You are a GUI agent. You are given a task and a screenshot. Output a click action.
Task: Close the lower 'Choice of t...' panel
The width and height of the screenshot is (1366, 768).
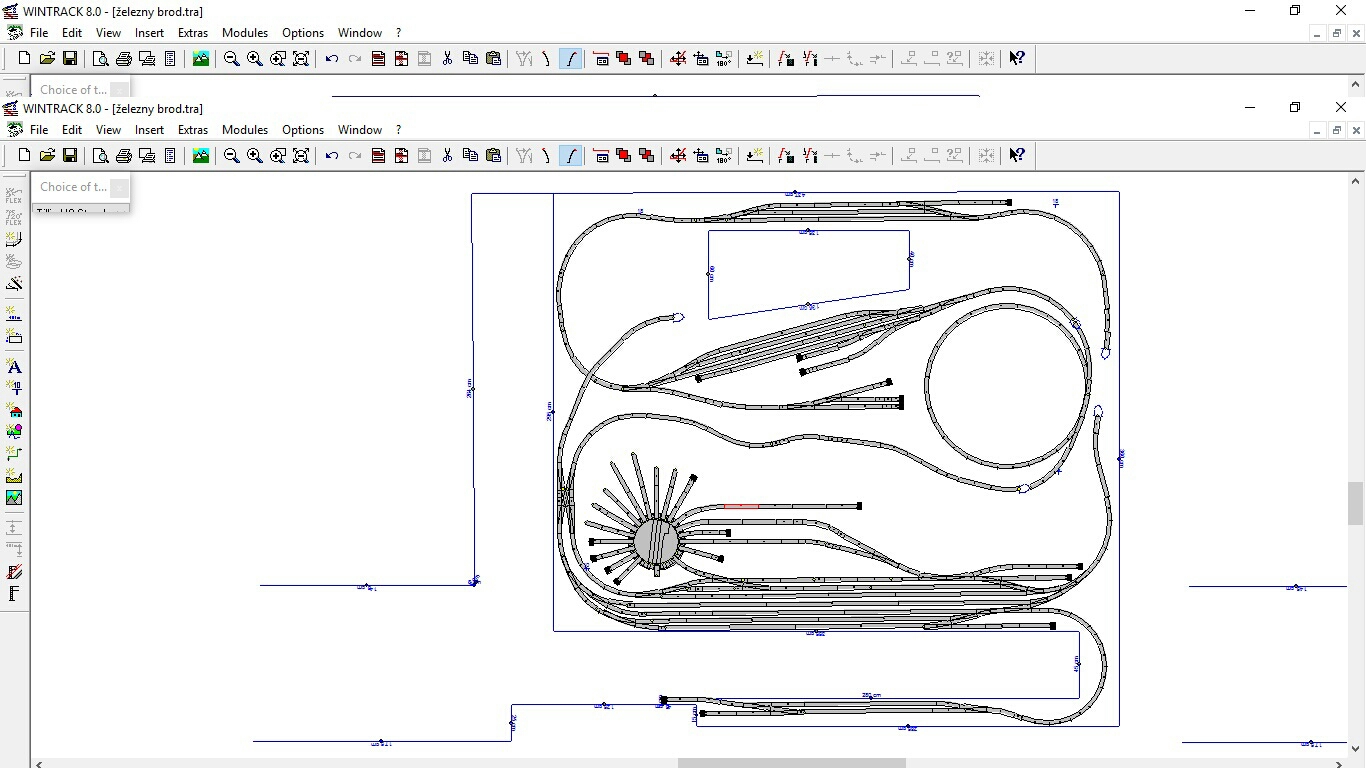[x=119, y=187]
